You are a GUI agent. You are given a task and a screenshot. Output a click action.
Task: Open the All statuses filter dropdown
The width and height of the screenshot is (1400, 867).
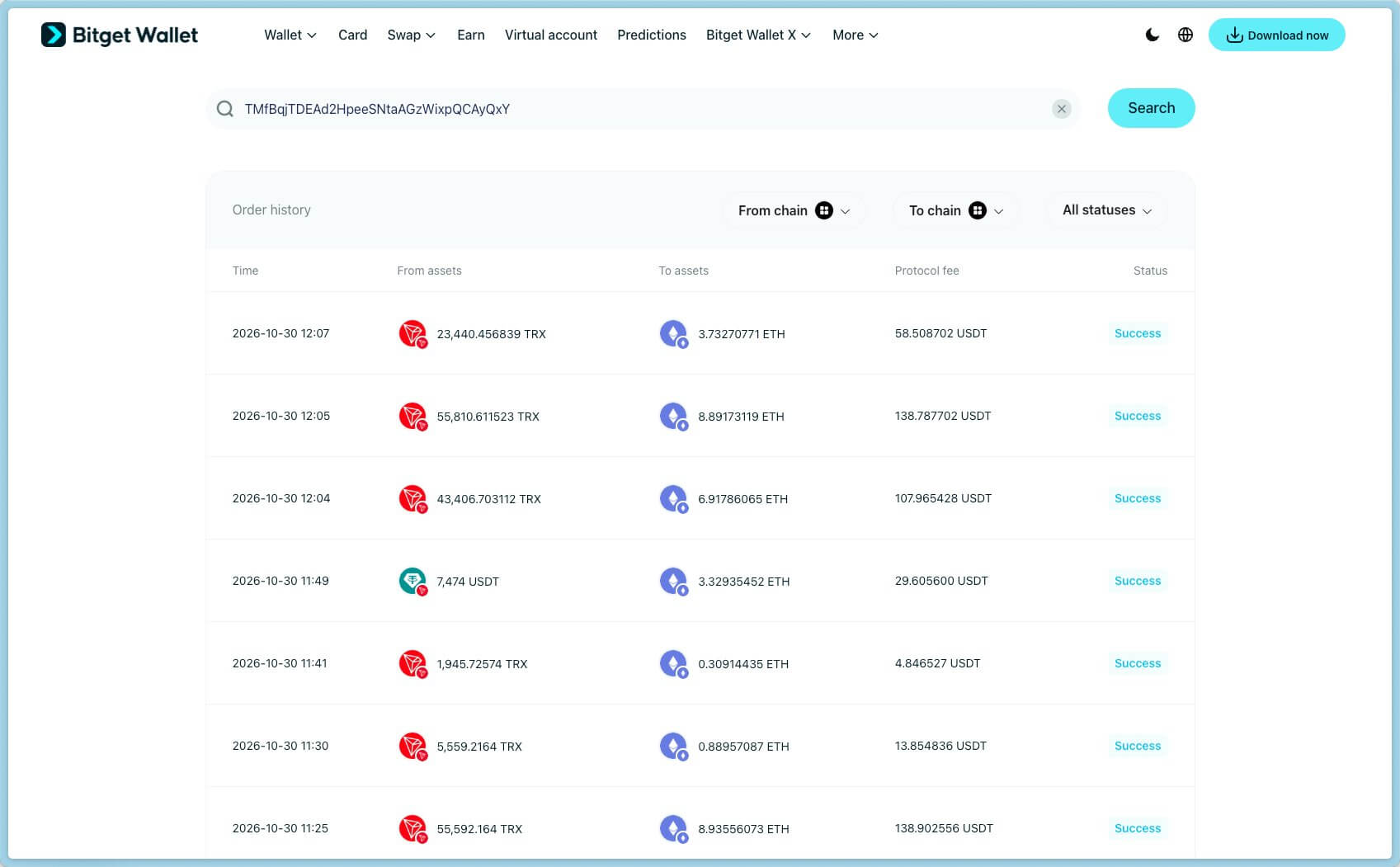1106,210
